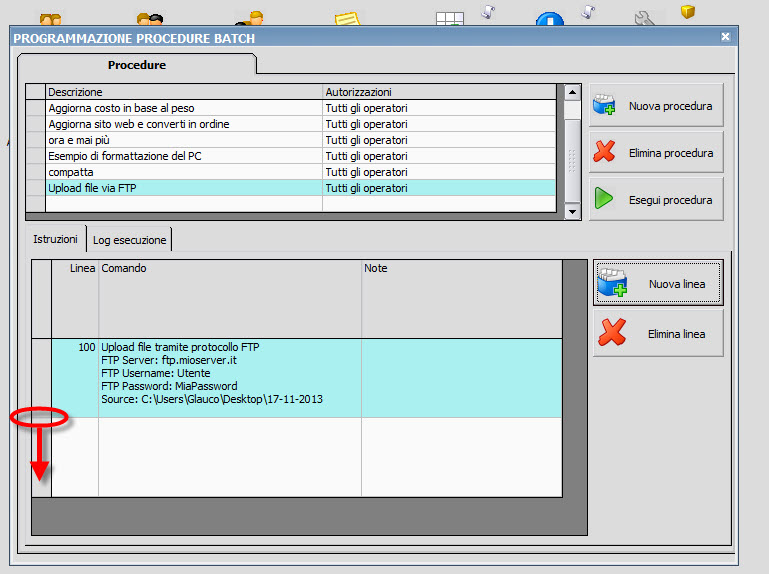Click the grid table toolbar icon
769x574 pixels.
click(450, 19)
